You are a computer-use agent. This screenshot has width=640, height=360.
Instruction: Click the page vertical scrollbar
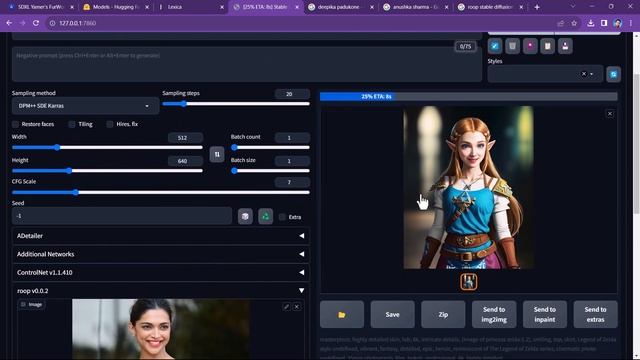point(636,143)
